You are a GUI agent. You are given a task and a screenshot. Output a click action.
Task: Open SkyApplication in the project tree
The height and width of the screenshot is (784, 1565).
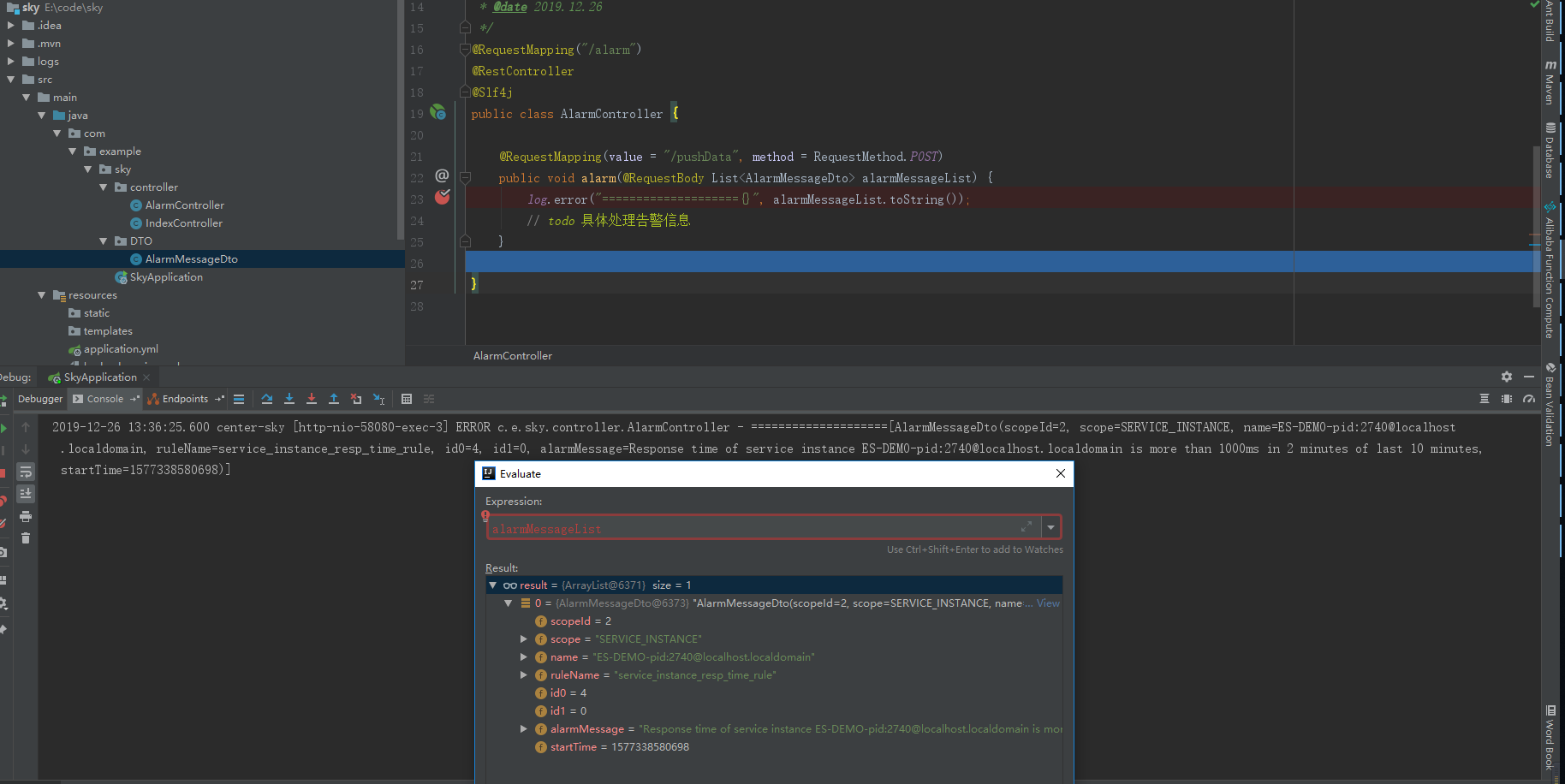[166, 277]
